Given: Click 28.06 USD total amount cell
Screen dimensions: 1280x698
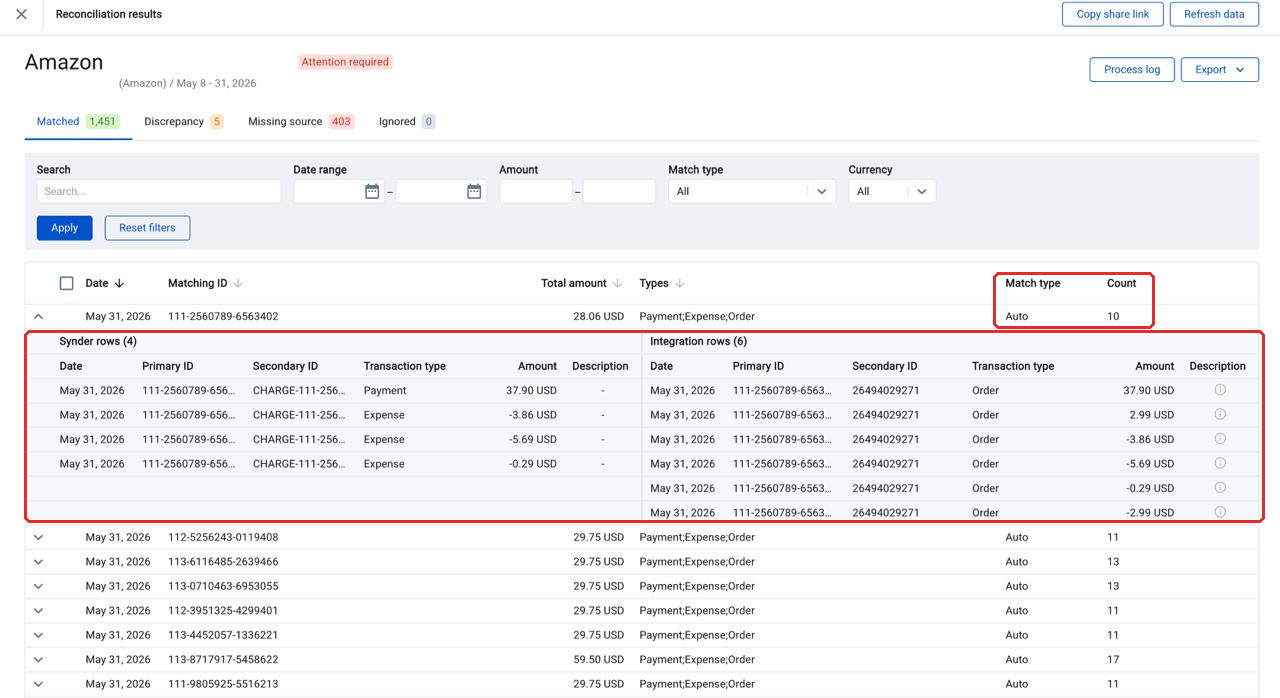Looking at the screenshot, I should click(598, 316).
